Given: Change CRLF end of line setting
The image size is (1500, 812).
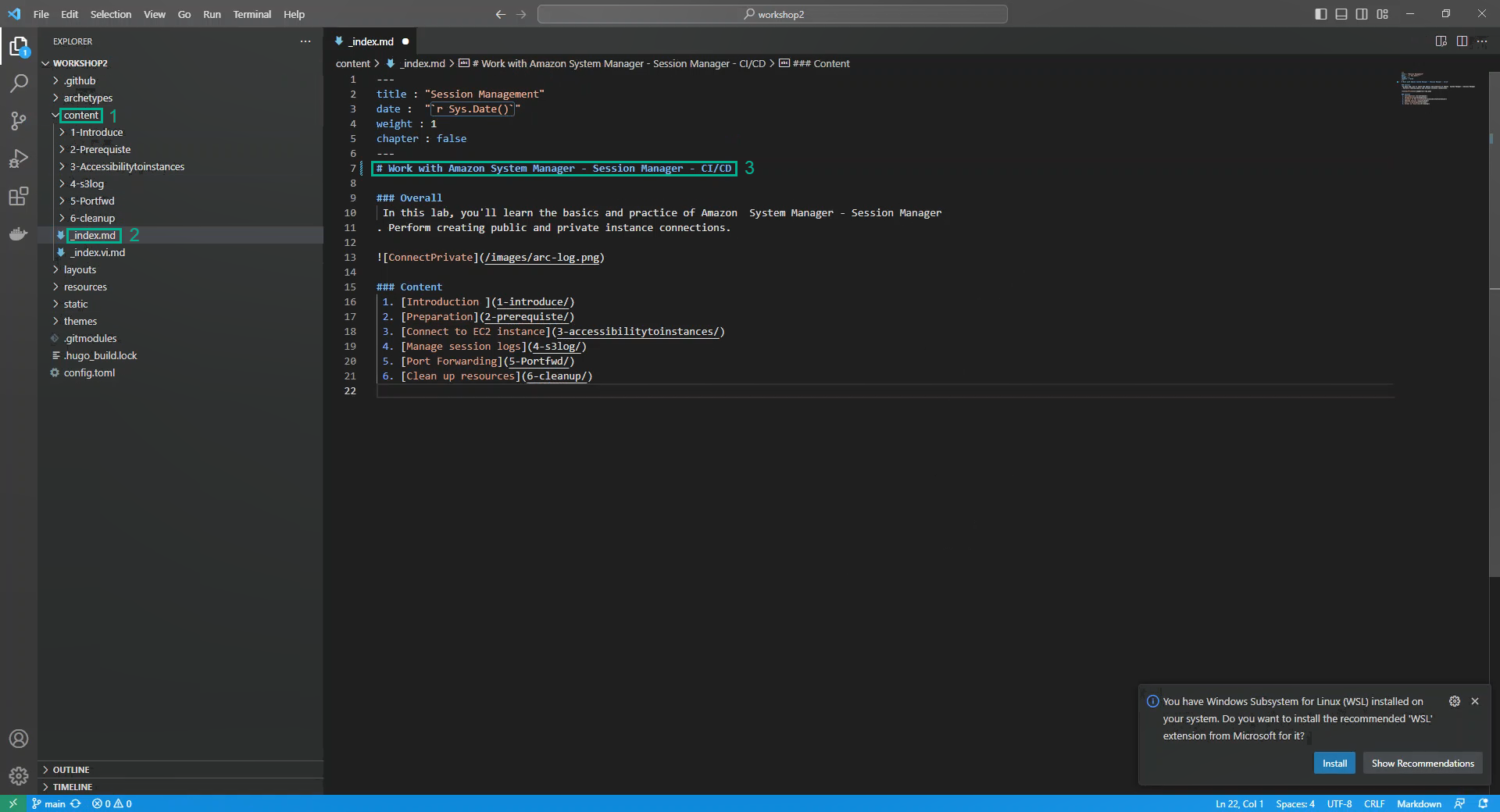Looking at the screenshot, I should [1374, 803].
